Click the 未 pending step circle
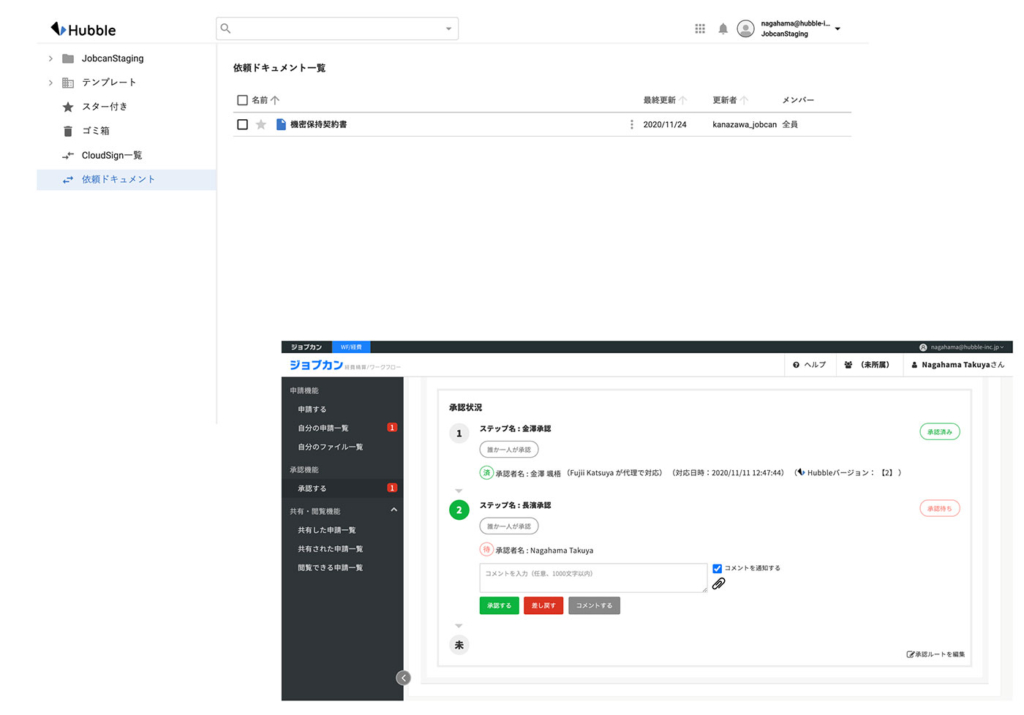Image resolution: width=1024 pixels, height=715 pixels. [x=459, y=645]
